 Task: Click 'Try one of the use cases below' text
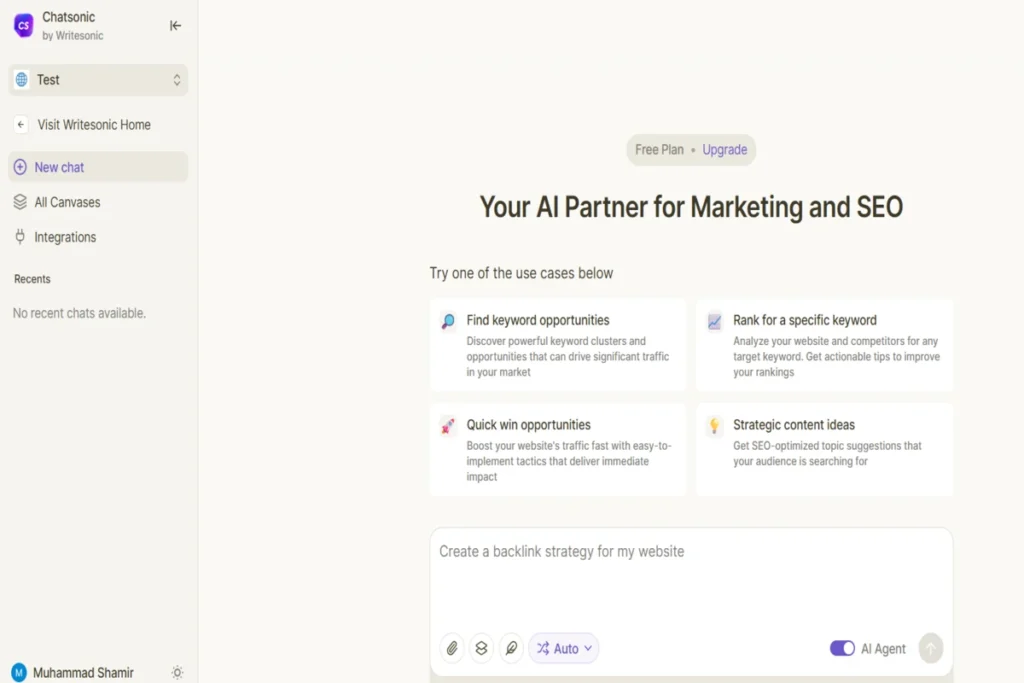point(521,273)
